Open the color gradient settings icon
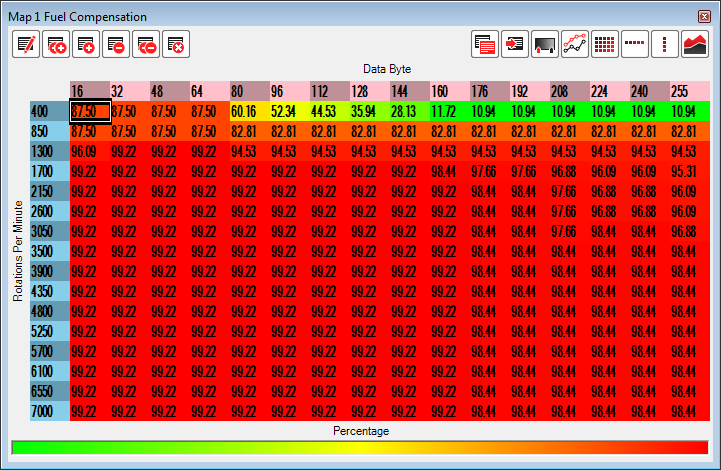Viewport: 721px width, 470px height. pyautogui.click(x=545, y=44)
